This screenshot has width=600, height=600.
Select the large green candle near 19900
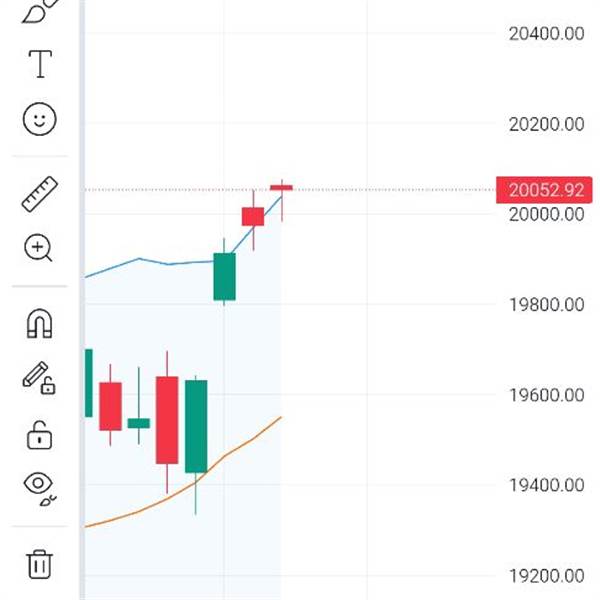[224, 277]
